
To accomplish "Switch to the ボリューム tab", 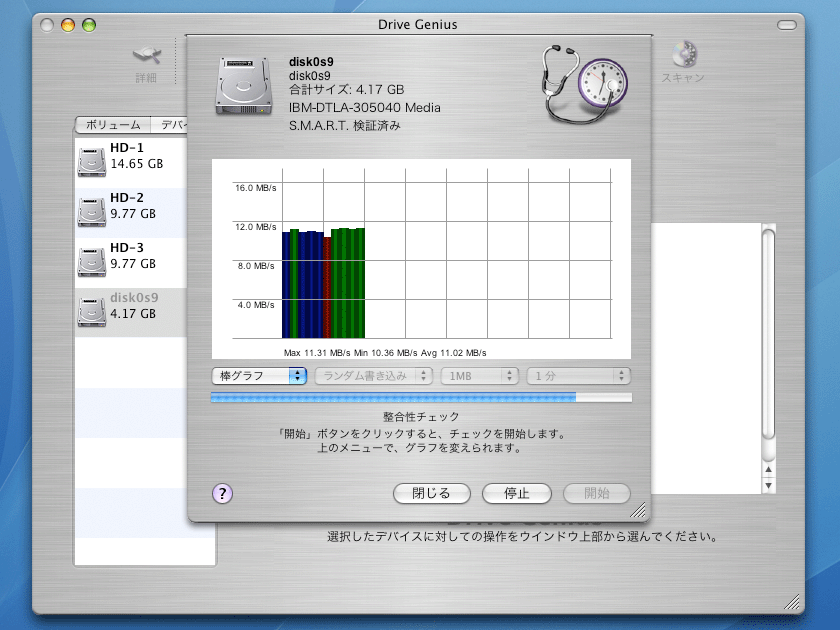I will (113, 125).
